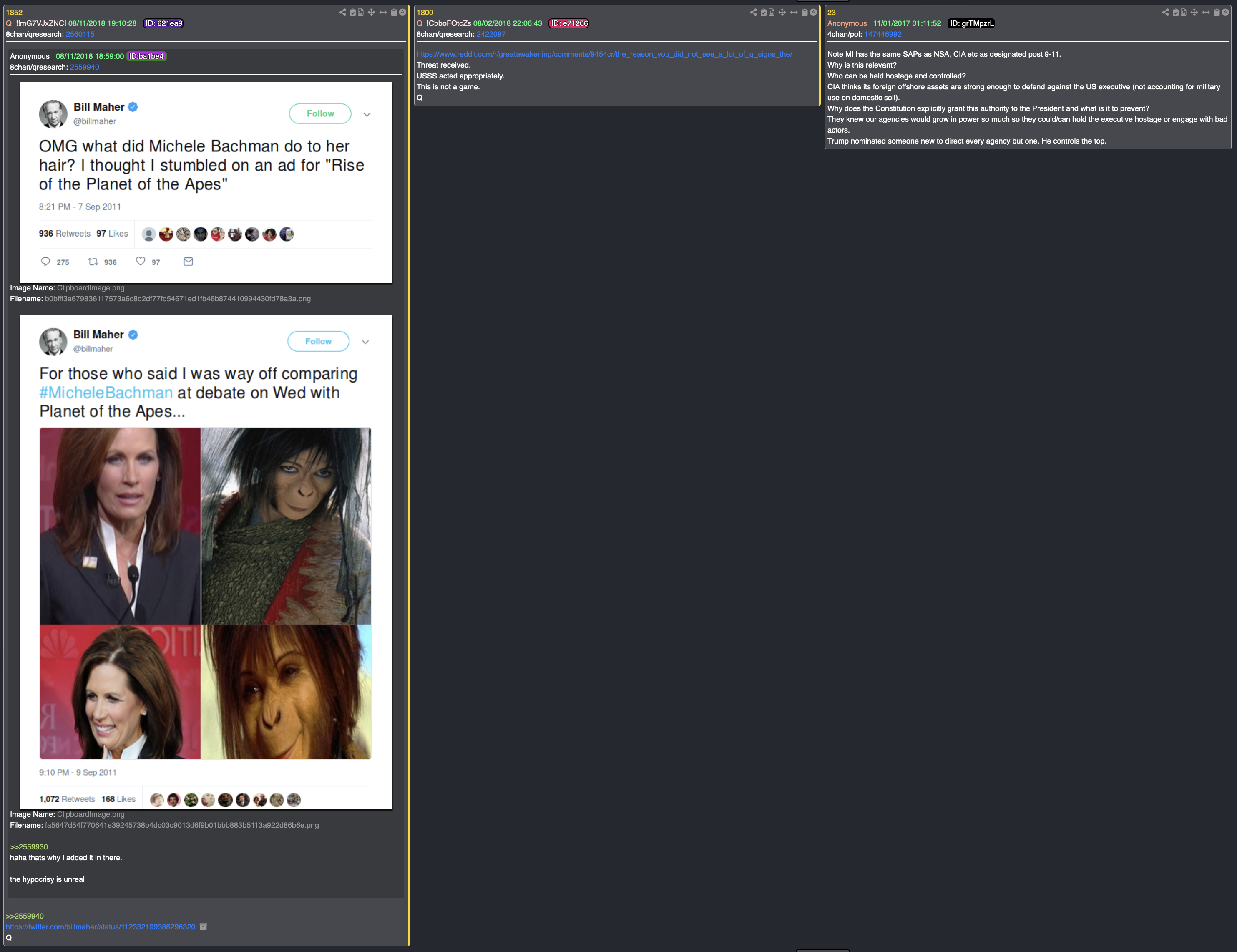Open 8chan/qresearch post link 2560115
This screenshot has height=952, width=1237.
tap(80, 34)
